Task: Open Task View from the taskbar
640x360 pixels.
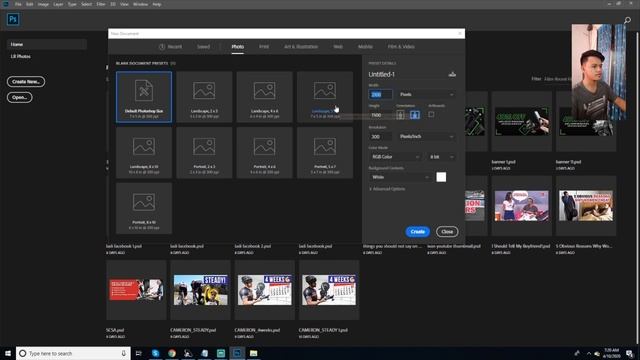Action: pos(138,353)
